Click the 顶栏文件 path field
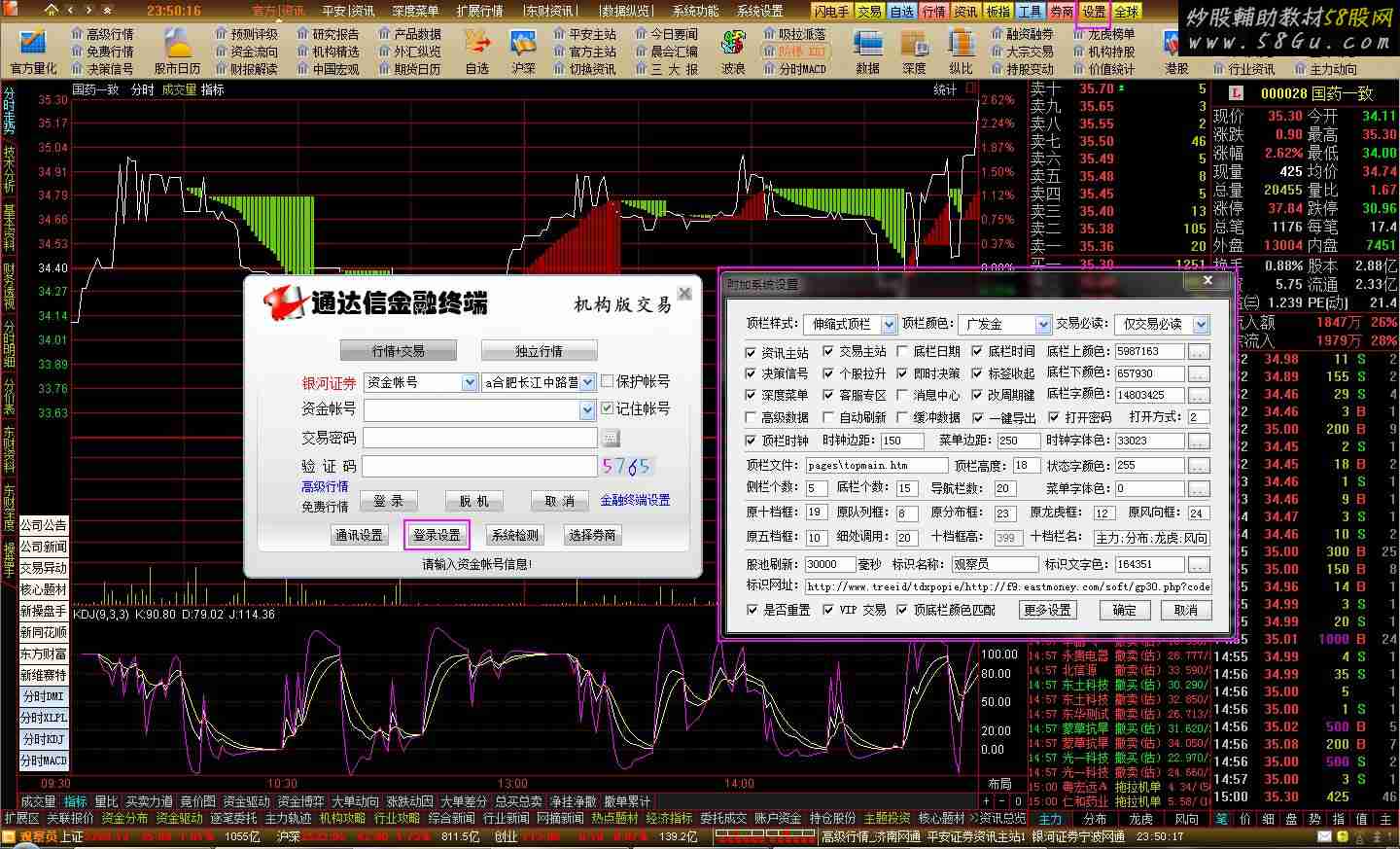 876,466
